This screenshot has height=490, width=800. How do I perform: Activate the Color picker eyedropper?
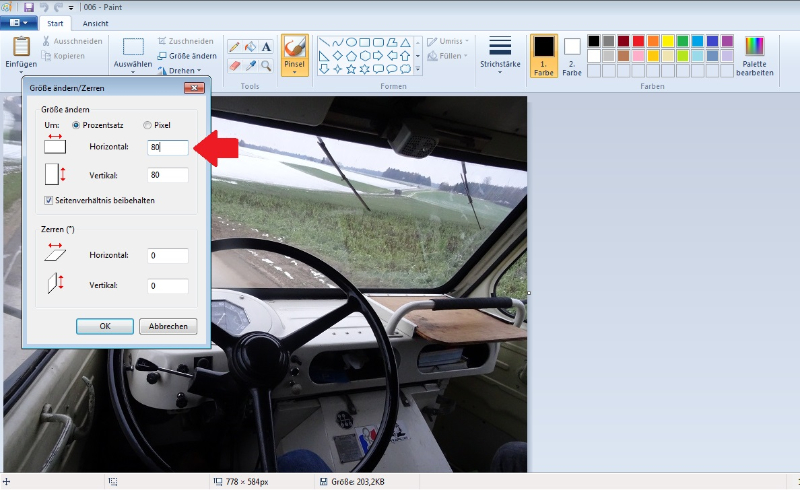point(250,65)
